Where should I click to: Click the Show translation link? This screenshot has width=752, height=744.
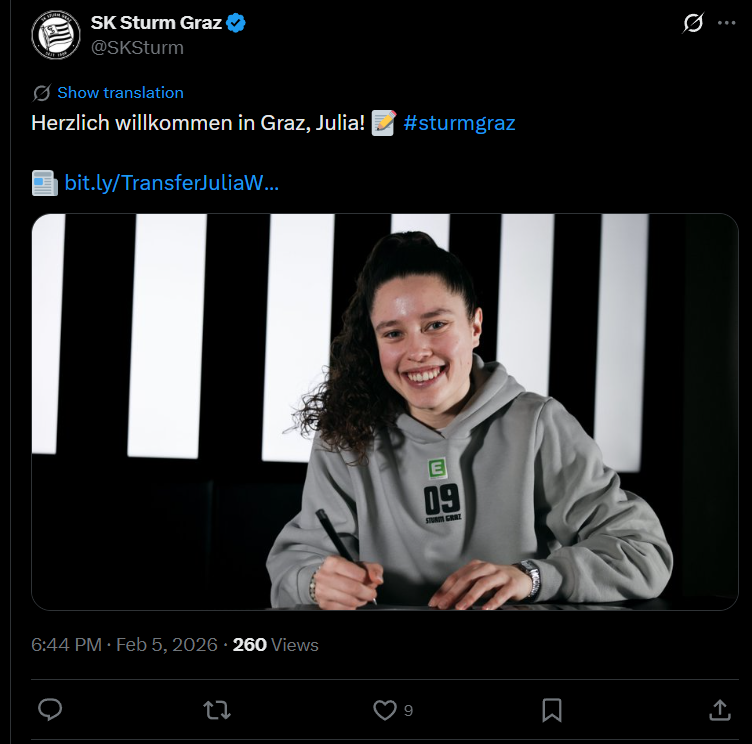click(x=120, y=92)
